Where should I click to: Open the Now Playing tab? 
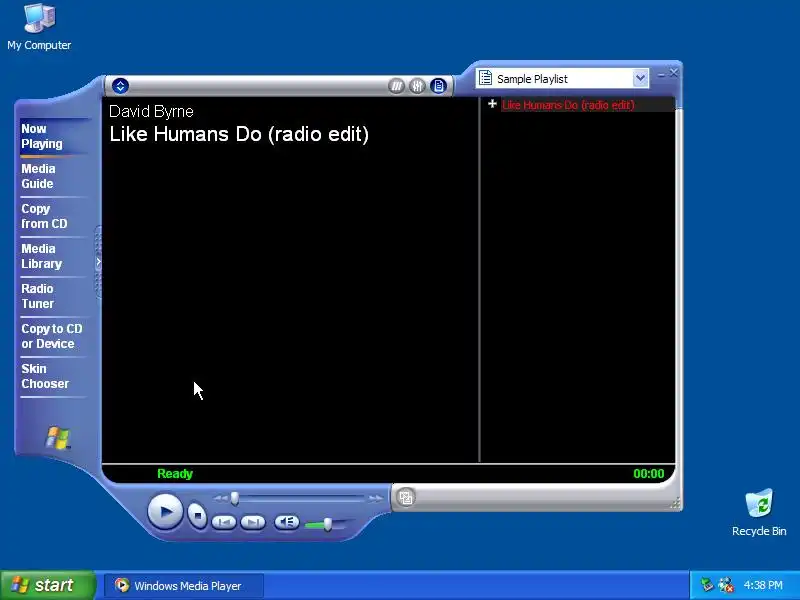coord(42,136)
